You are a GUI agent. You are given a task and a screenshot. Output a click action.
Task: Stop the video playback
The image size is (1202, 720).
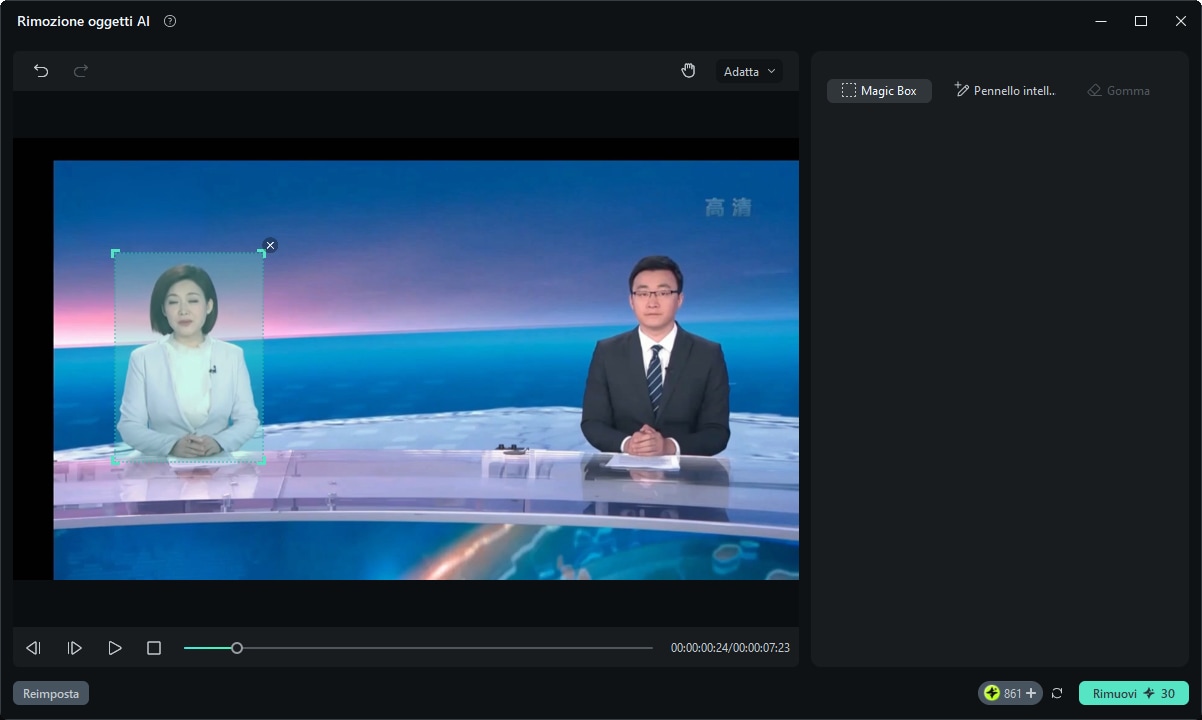point(154,648)
